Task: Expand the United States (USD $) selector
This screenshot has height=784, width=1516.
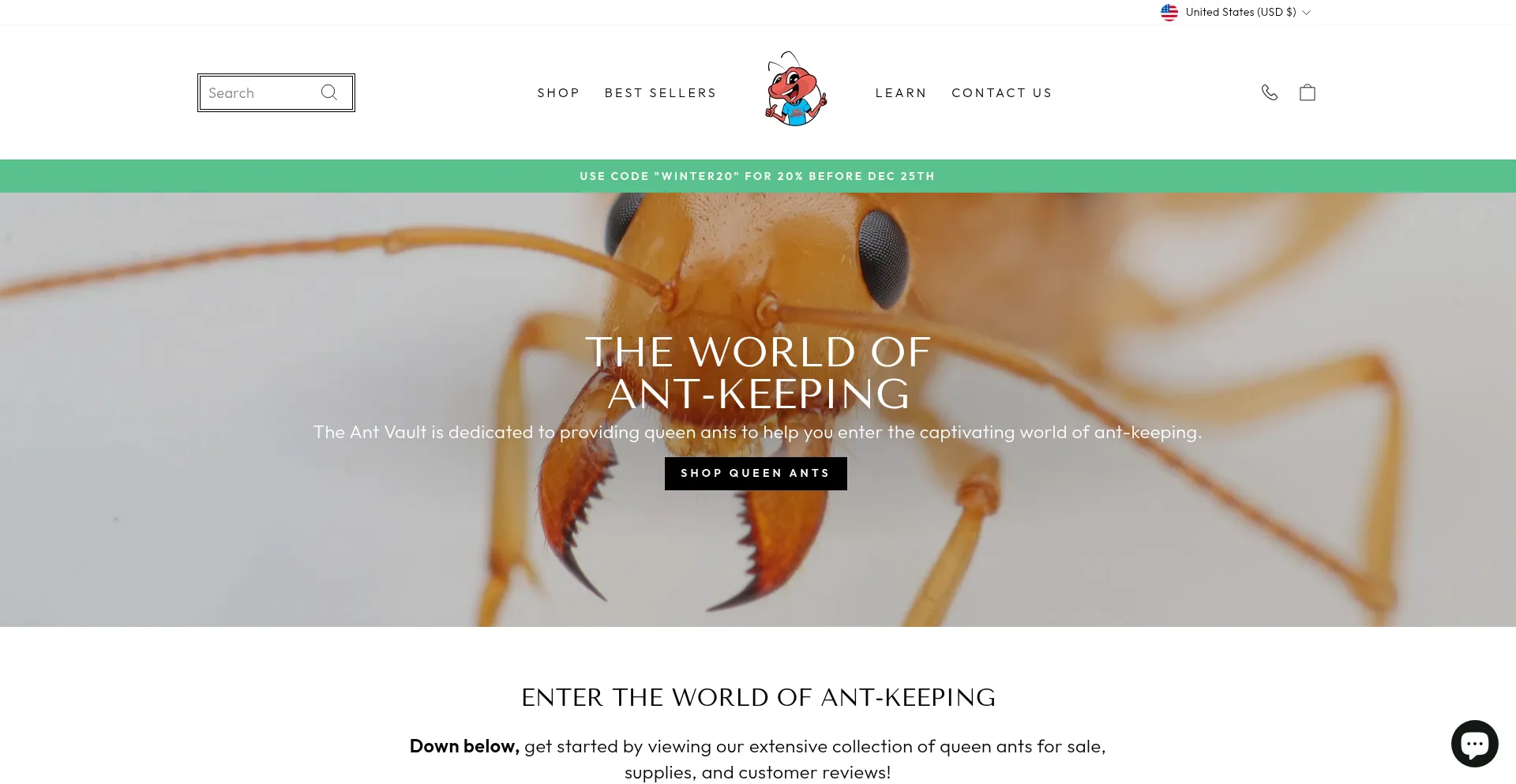Action: pyautogui.click(x=1236, y=13)
